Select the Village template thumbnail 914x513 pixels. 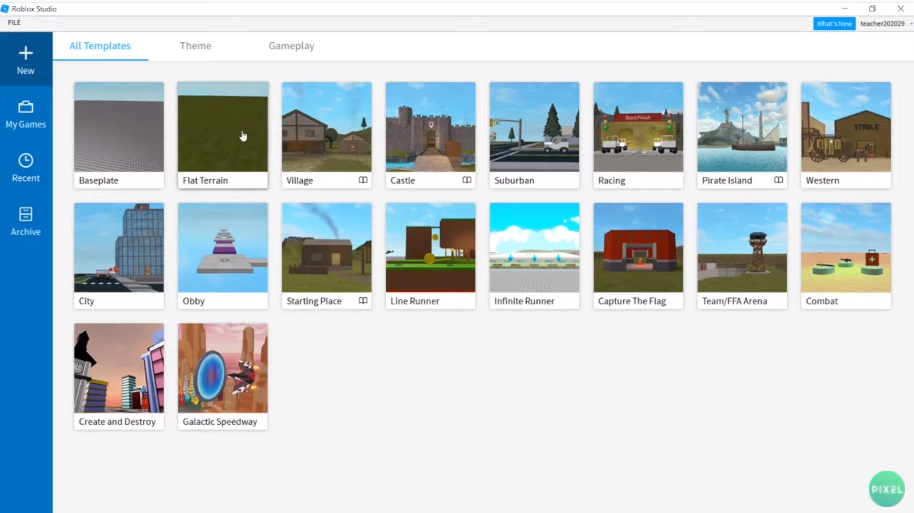[x=326, y=127]
